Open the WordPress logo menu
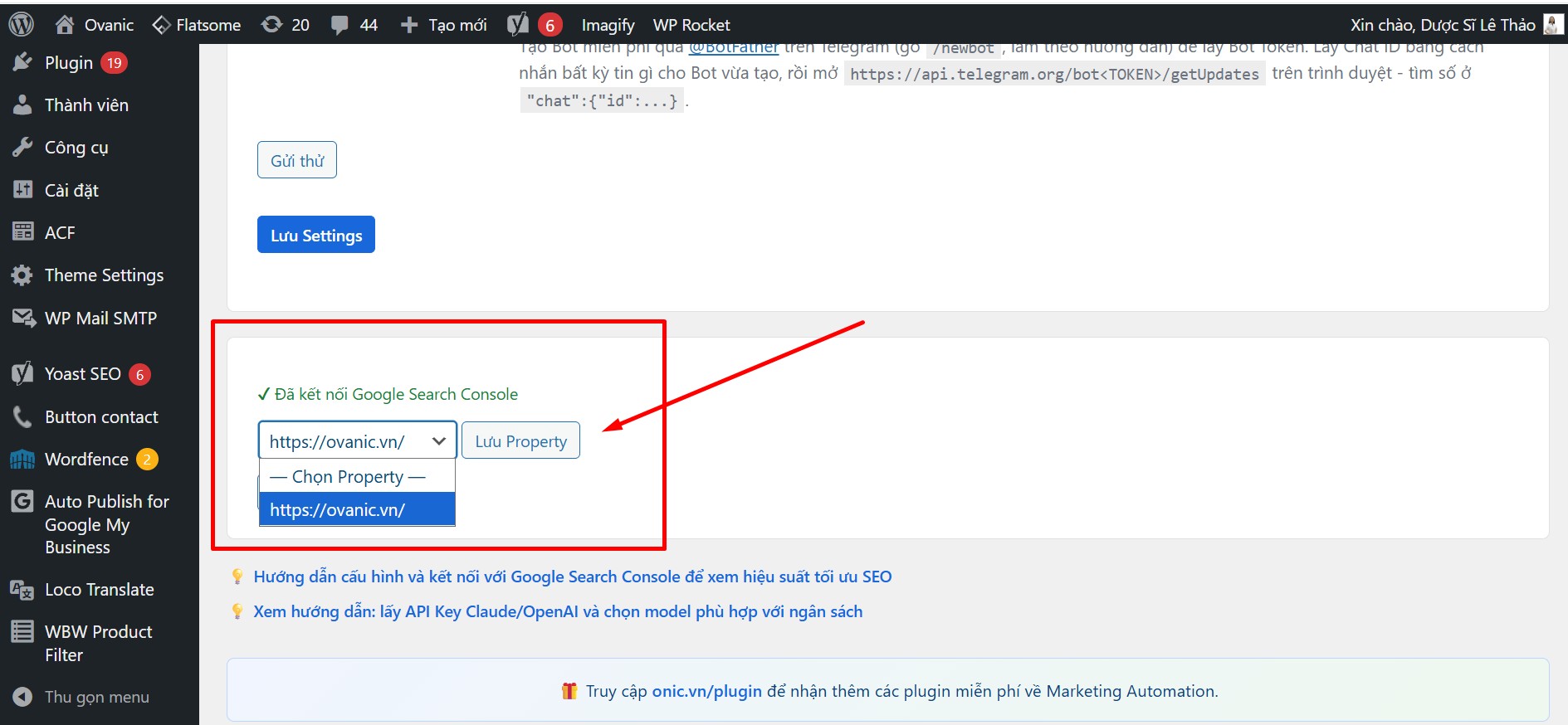The height and width of the screenshot is (725, 1568). [x=21, y=24]
